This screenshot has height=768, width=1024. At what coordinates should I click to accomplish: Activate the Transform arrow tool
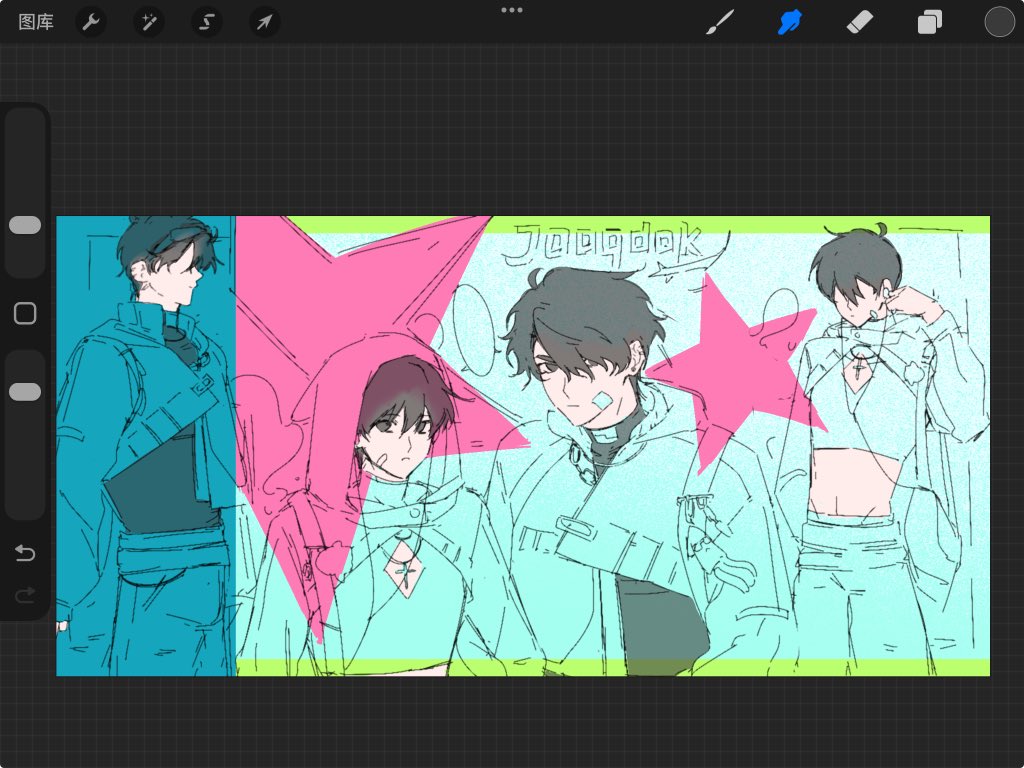(x=264, y=22)
